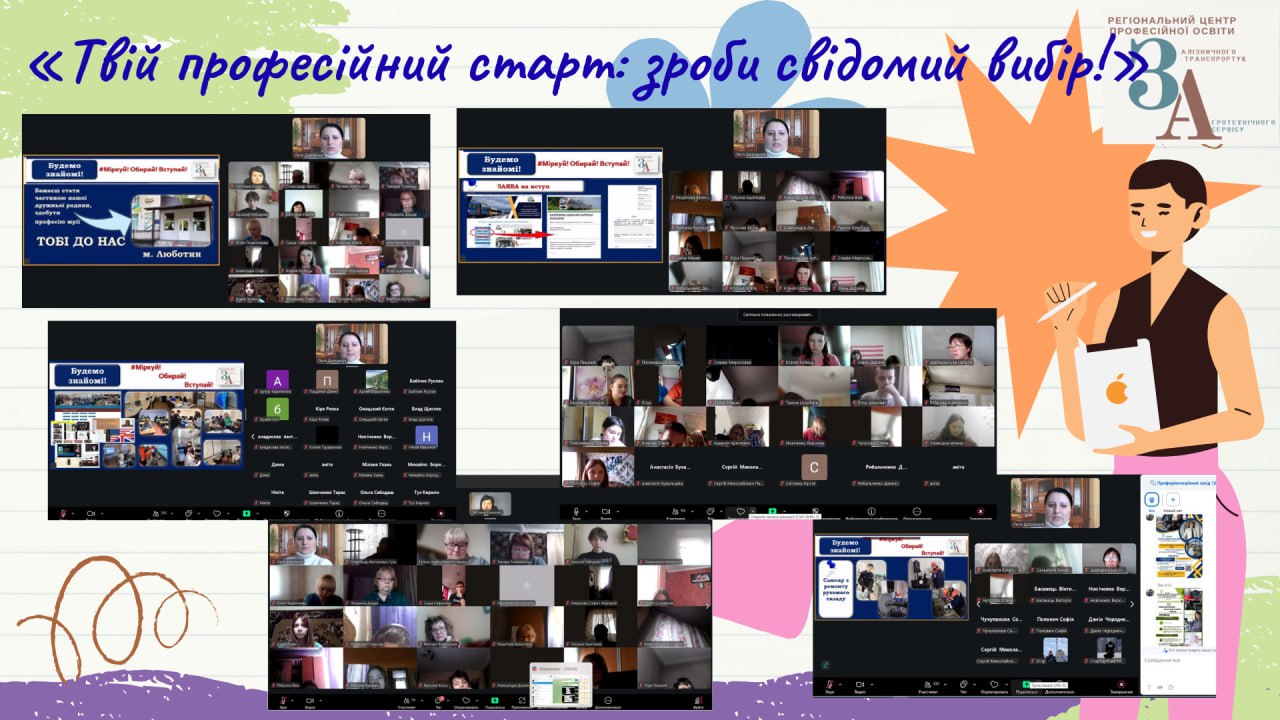
Task: Expand video options arrow in chat-panel Zoom window
Action: coord(871,684)
